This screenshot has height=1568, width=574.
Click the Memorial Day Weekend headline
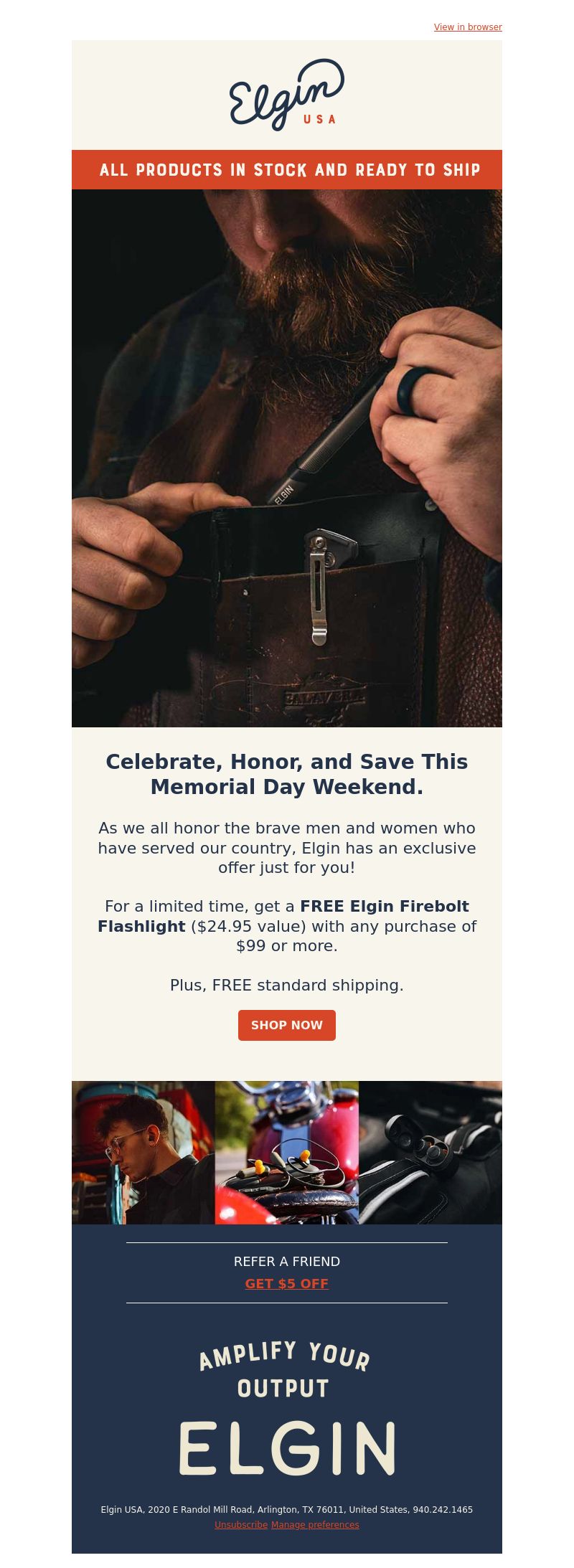[x=287, y=774]
